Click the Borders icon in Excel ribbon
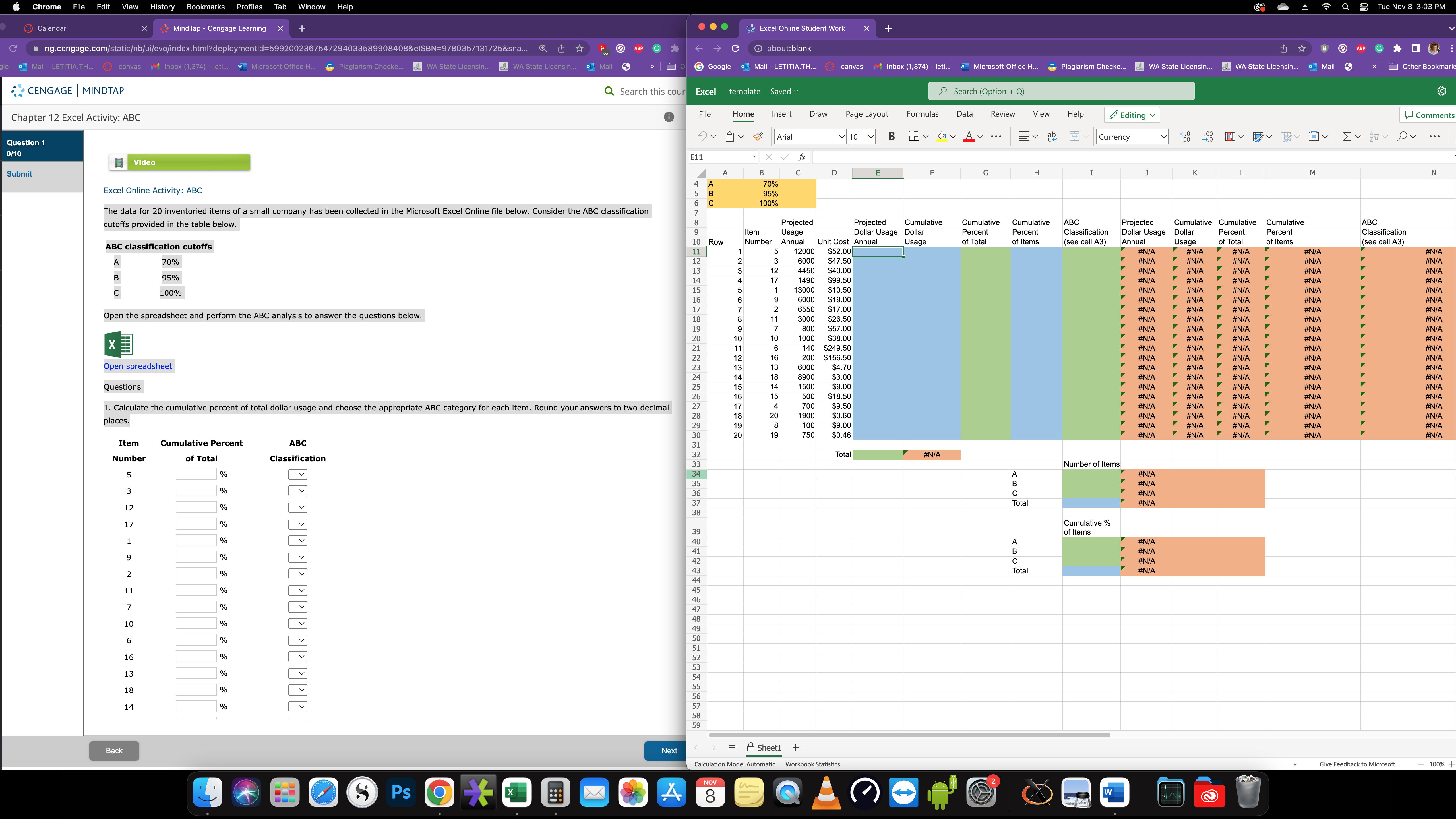 point(914,136)
